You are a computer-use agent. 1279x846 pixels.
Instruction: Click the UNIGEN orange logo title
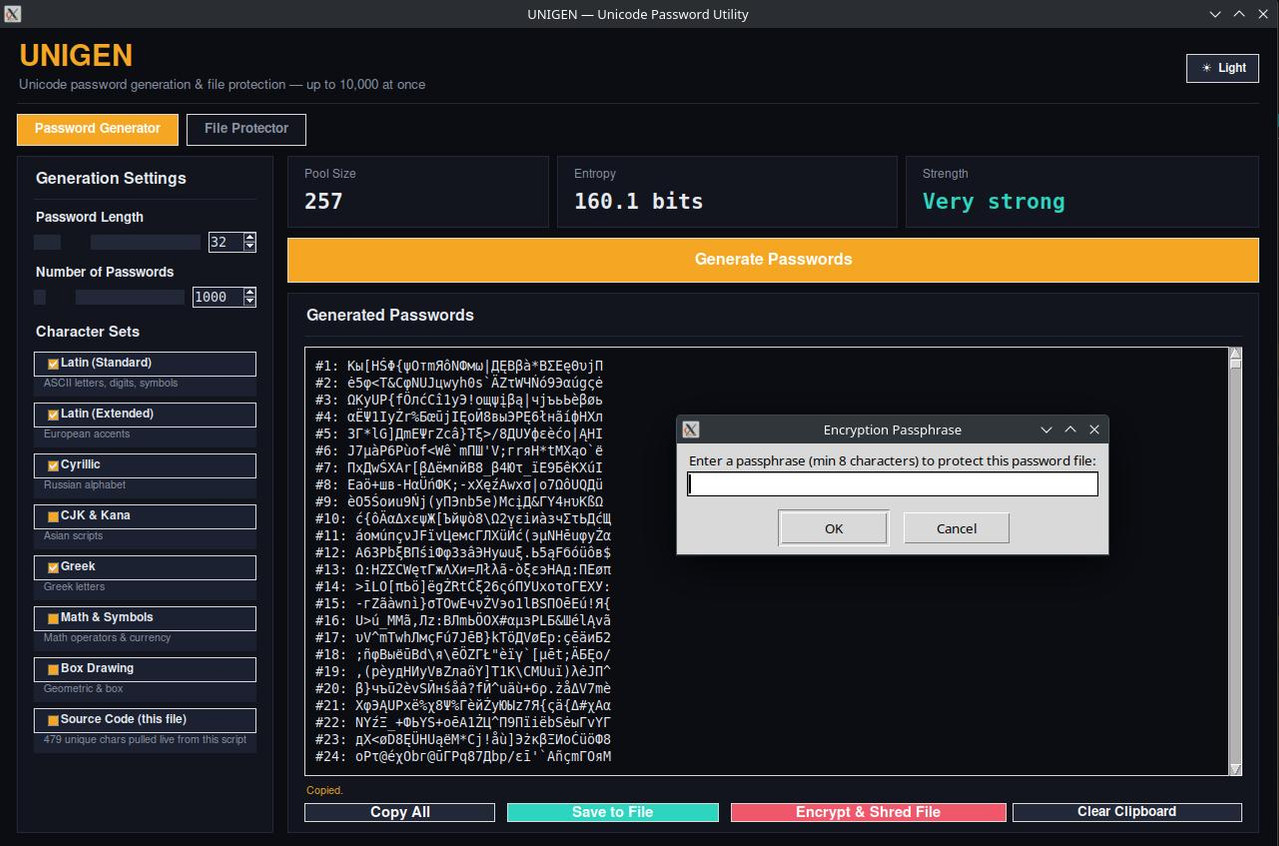click(x=76, y=55)
